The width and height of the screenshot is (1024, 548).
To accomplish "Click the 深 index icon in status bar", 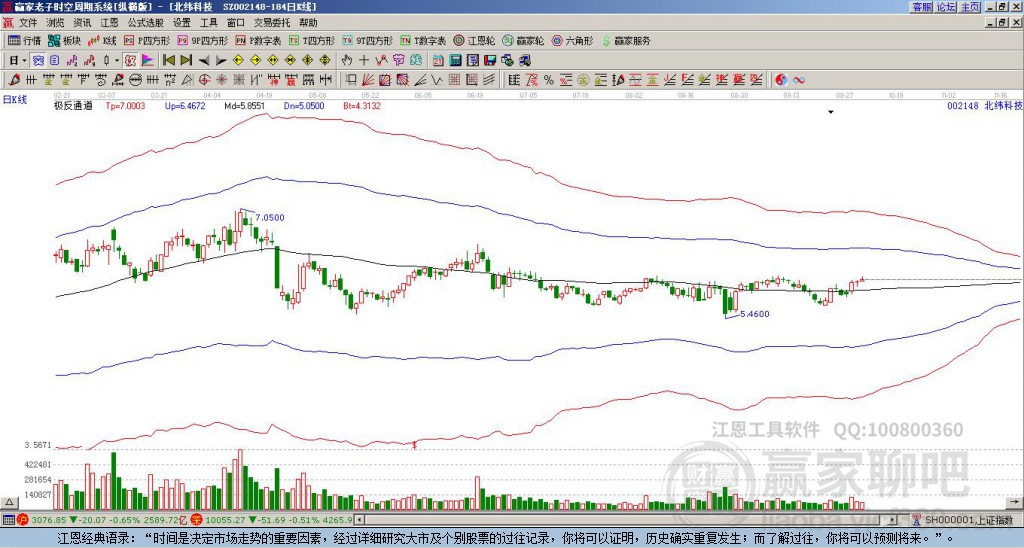I will point(196,520).
